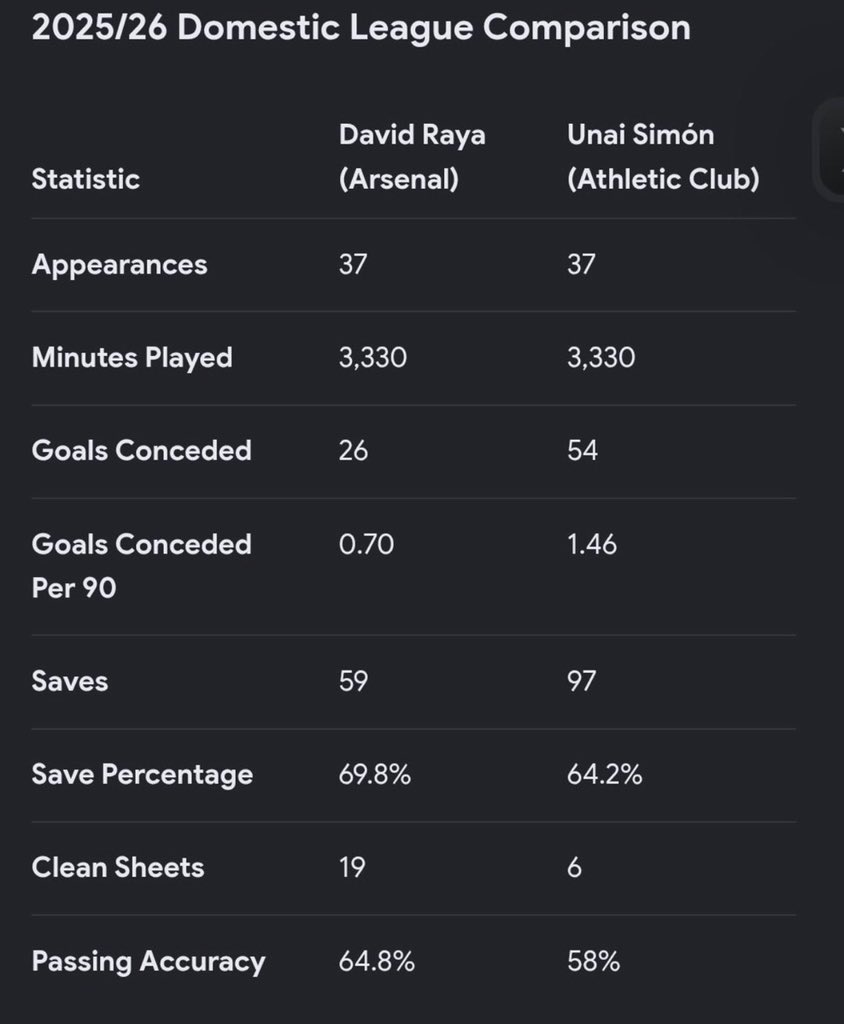This screenshot has width=844, height=1024.
Task: Click Simón's 1.46 goals per 90 value
Action: pos(592,544)
